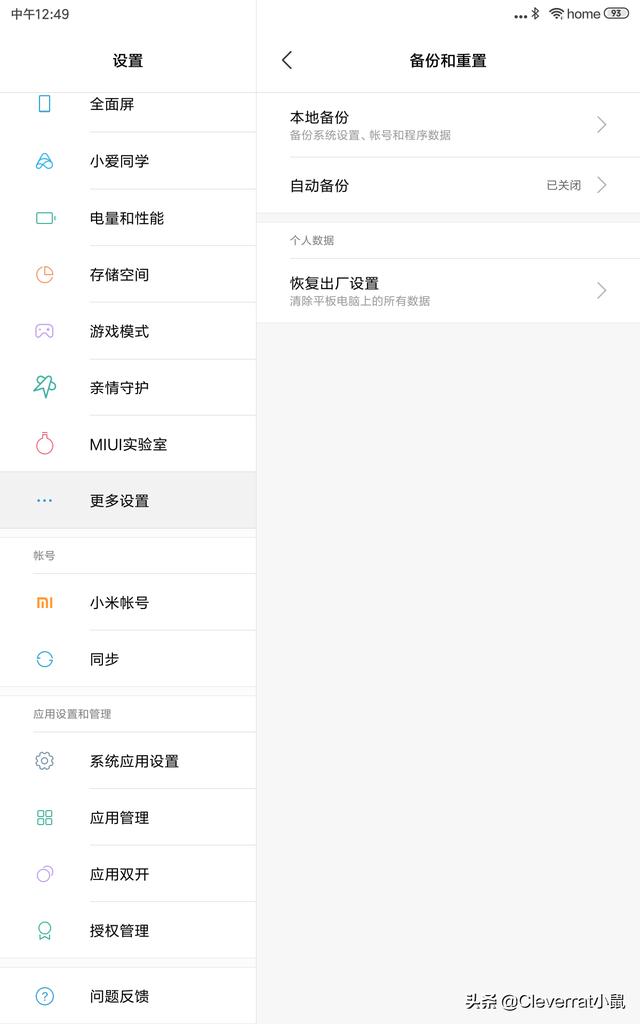Open 授权管理 settings entry

(x=128, y=930)
